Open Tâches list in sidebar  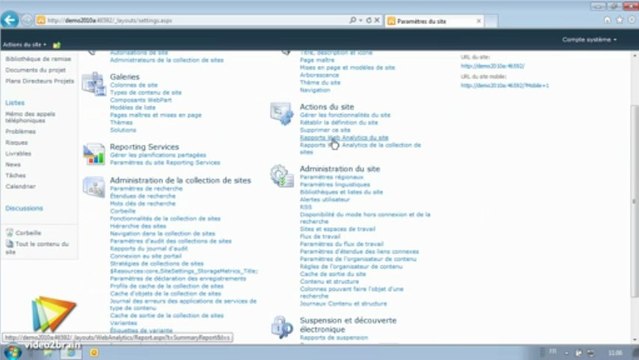(15, 175)
